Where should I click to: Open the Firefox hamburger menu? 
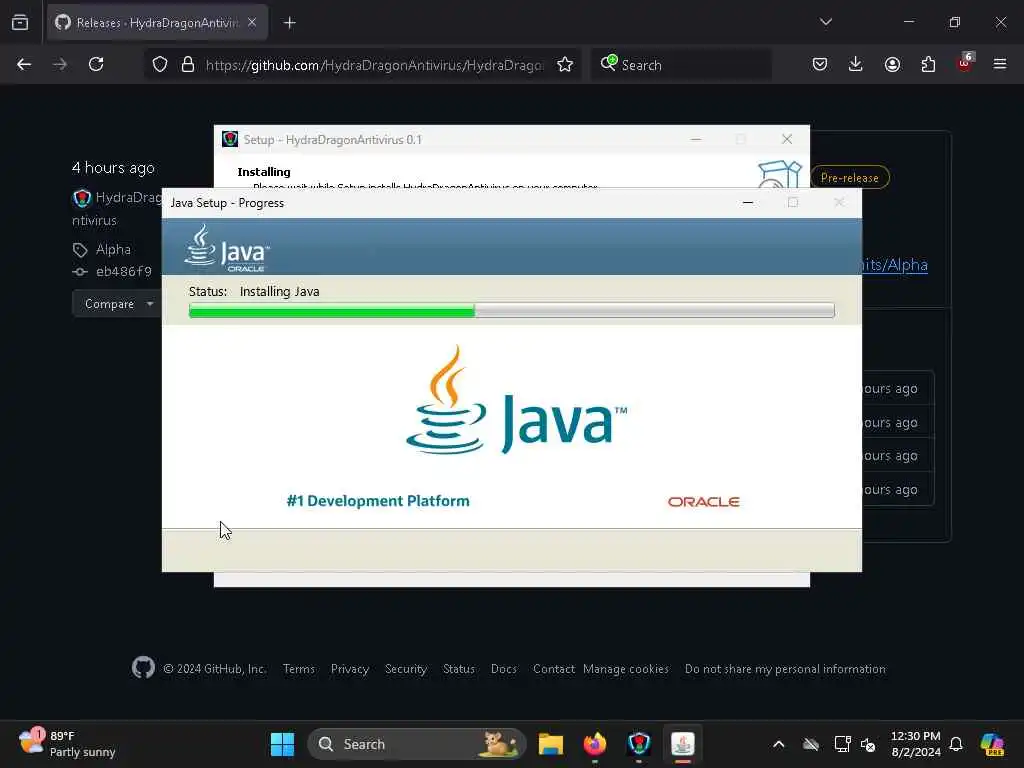click(x=1000, y=64)
